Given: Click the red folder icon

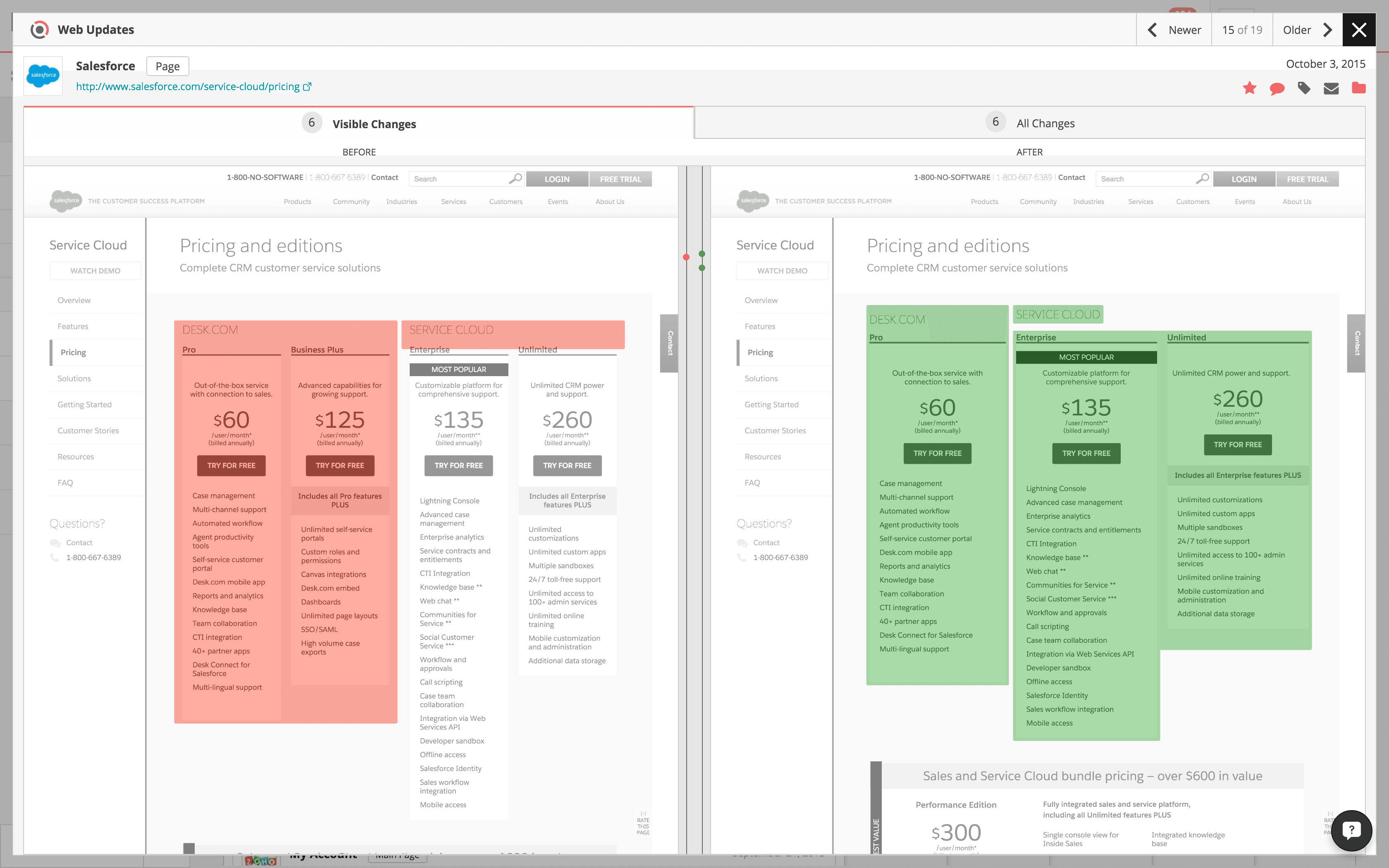Looking at the screenshot, I should 1358,88.
